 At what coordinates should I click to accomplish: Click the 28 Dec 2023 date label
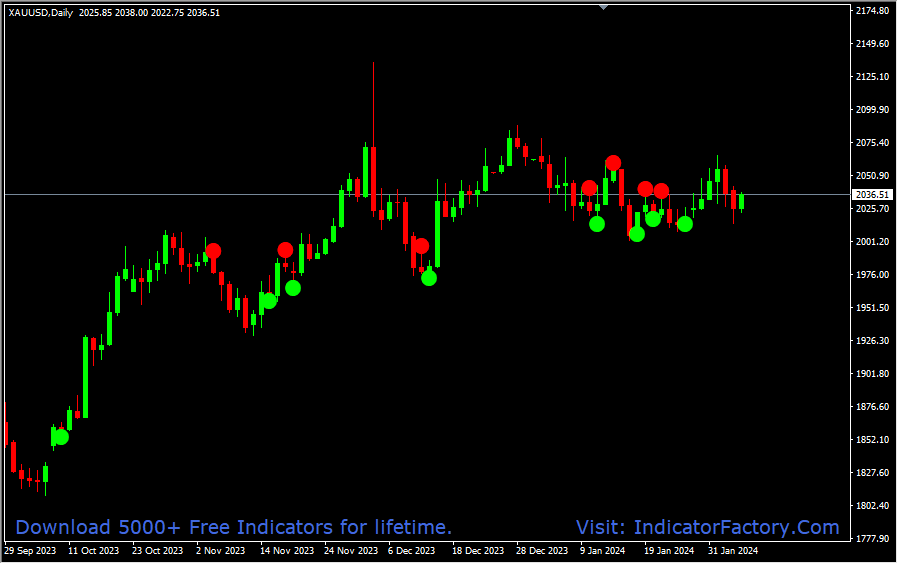click(542, 551)
